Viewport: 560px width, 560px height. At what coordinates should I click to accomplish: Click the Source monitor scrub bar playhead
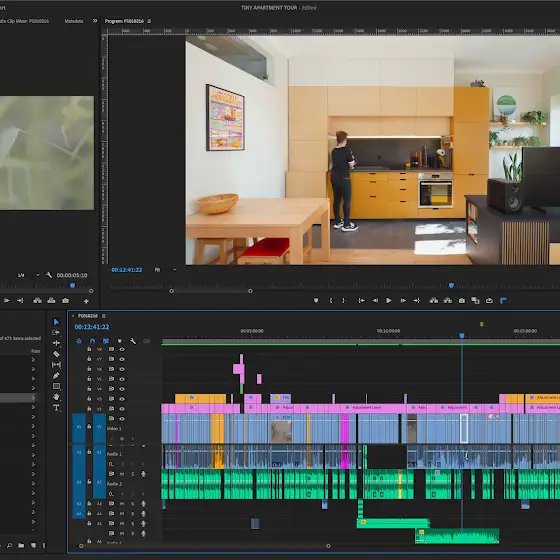[72, 285]
